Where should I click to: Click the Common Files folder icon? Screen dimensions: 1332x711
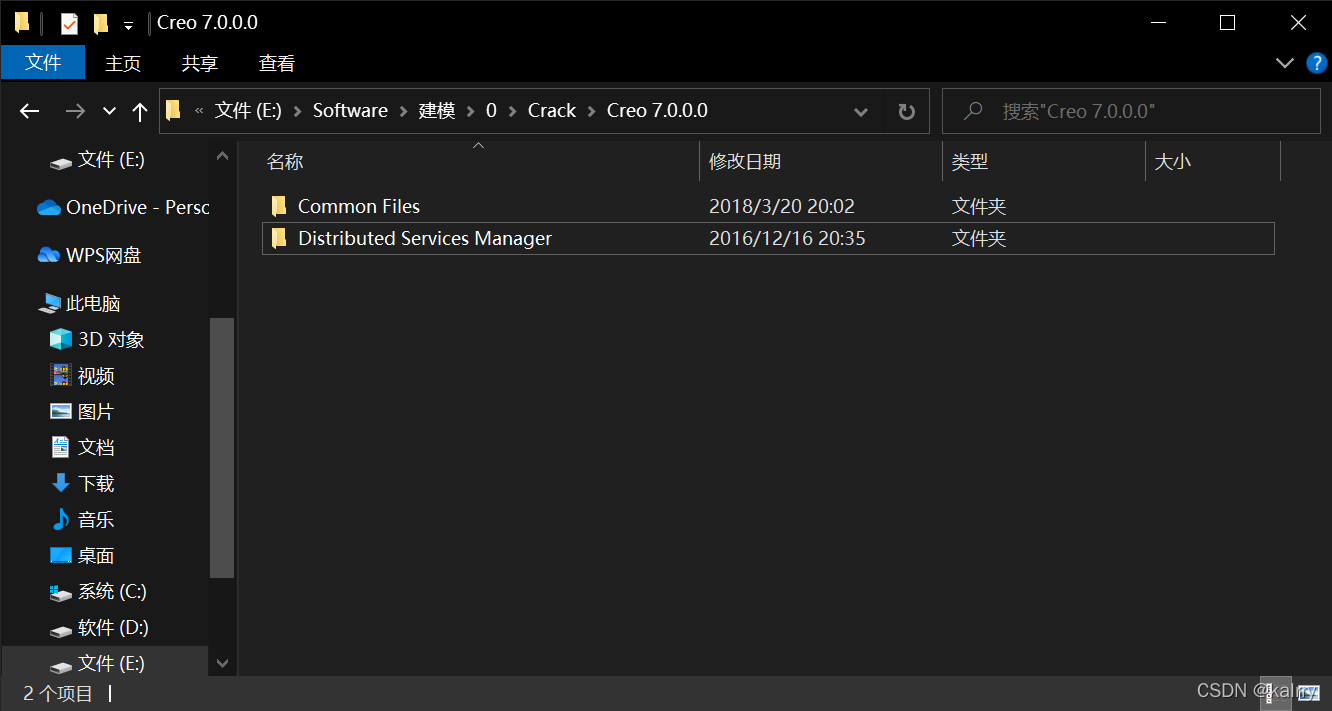(x=279, y=206)
